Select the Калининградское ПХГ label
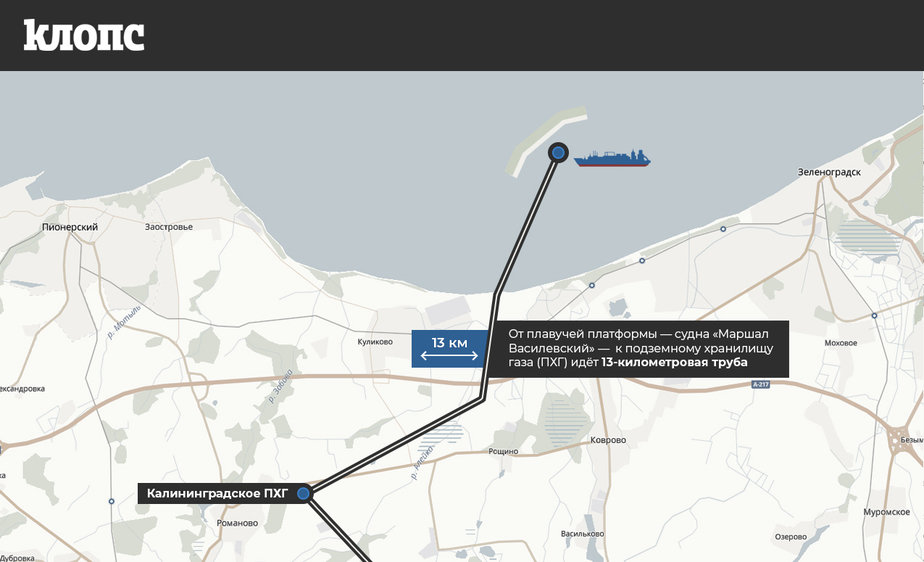924x562 pixels. point(217,493)
